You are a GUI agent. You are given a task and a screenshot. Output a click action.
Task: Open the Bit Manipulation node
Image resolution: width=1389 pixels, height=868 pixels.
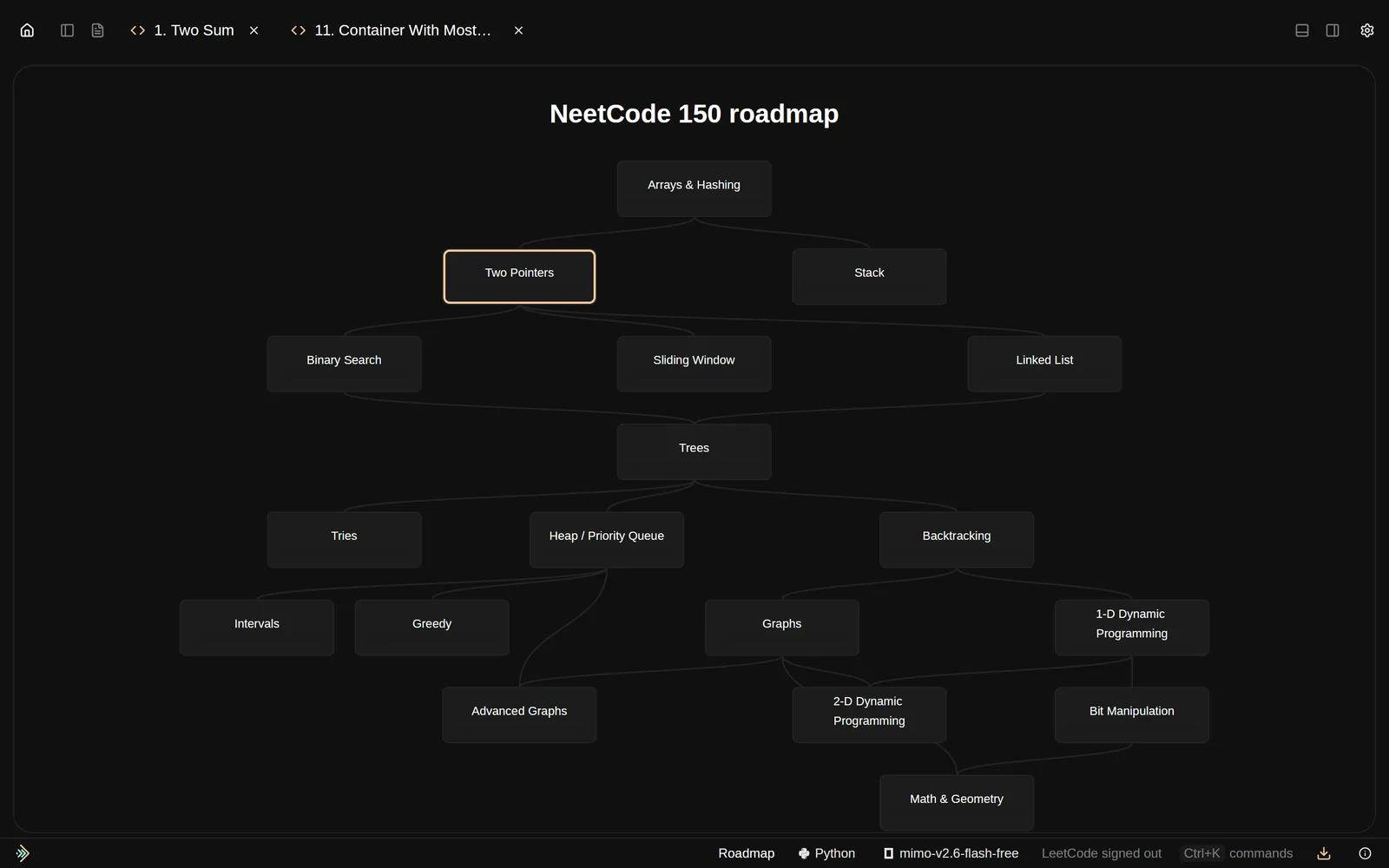(1131, 714)
